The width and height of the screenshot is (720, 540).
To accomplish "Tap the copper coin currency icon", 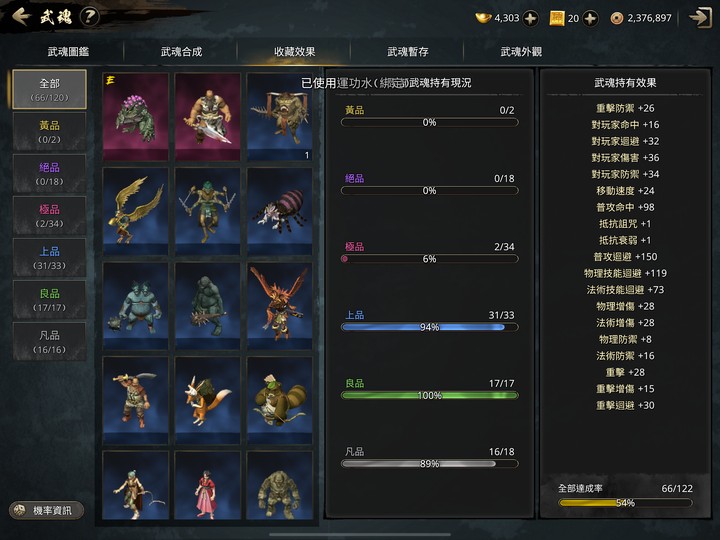I will pyautogui.click(x=617, y=18).
